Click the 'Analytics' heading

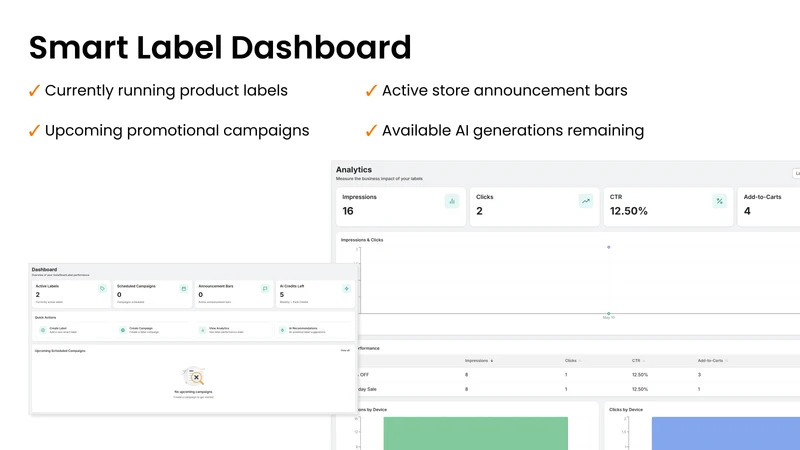(354, 169)
